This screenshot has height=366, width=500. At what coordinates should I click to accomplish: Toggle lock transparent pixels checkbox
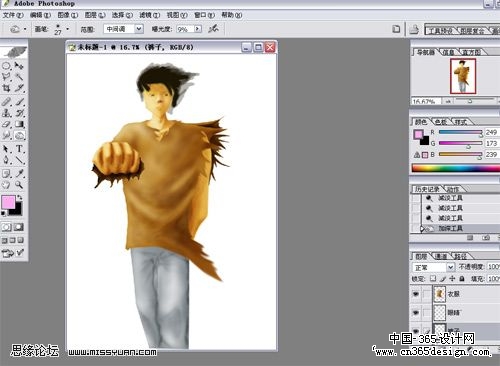point(433,278)
